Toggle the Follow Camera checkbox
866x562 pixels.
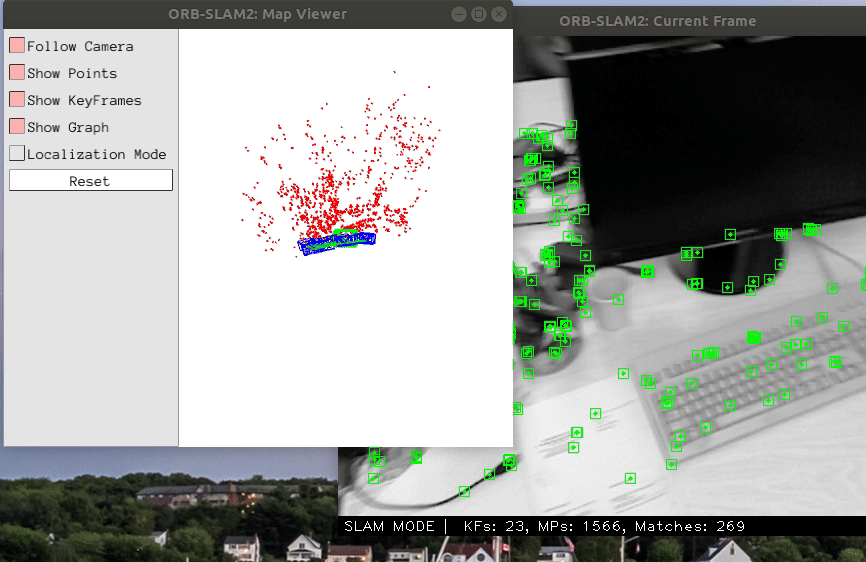pos(17,46)
